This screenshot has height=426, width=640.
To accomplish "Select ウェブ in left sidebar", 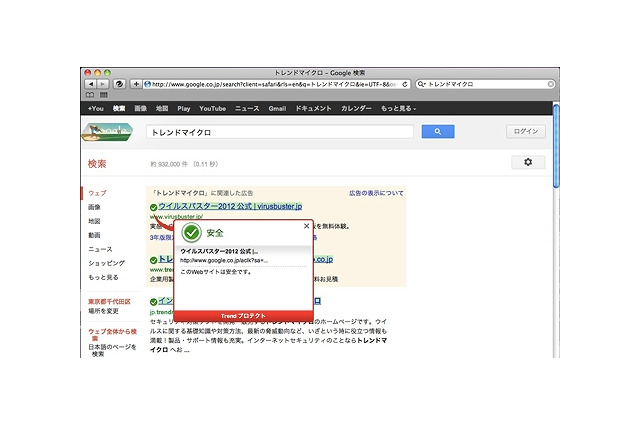I will pos(97,193).
